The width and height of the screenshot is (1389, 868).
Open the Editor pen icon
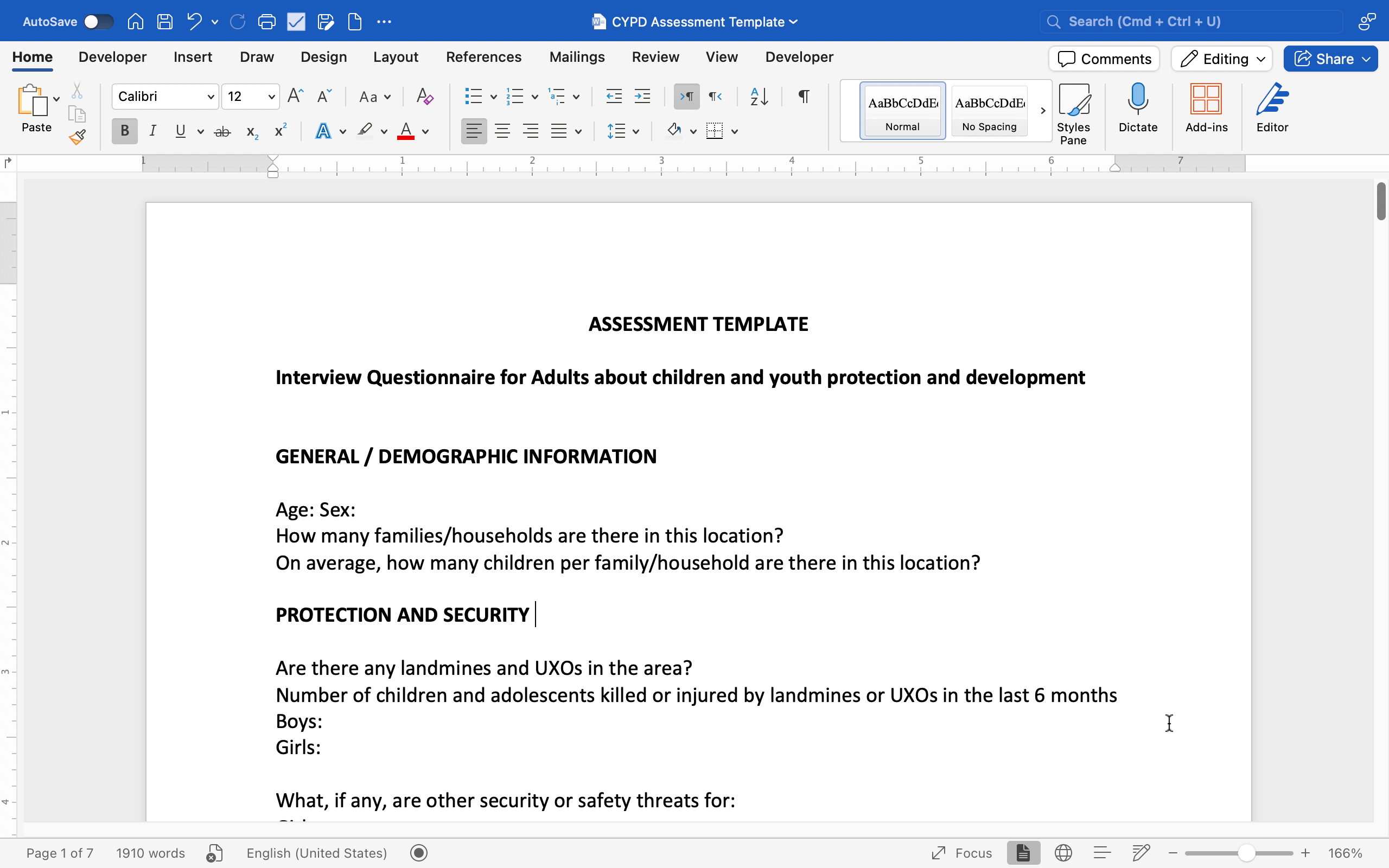1271,108
